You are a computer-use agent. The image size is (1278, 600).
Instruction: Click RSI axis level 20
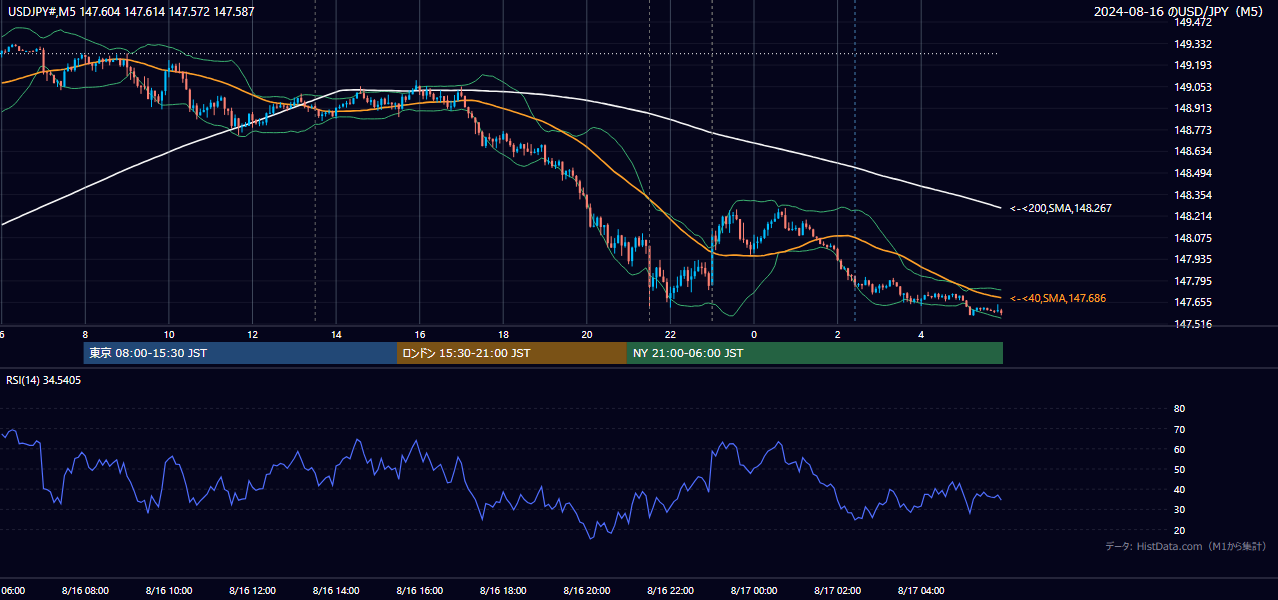coord(1179,530)
